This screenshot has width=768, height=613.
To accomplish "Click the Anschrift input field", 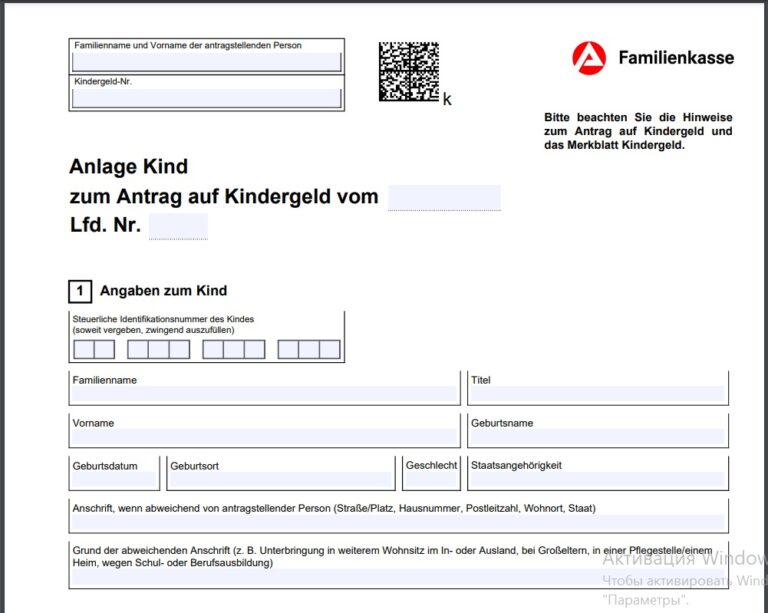I will click(398, 522).
